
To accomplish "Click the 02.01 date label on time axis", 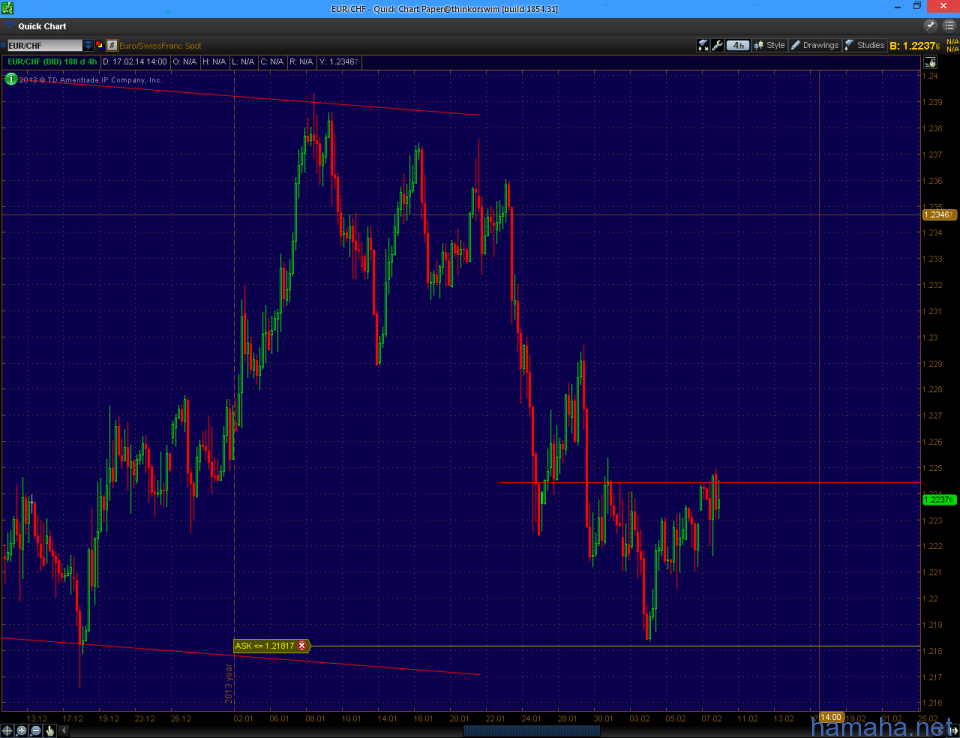I will click(243, 718).
